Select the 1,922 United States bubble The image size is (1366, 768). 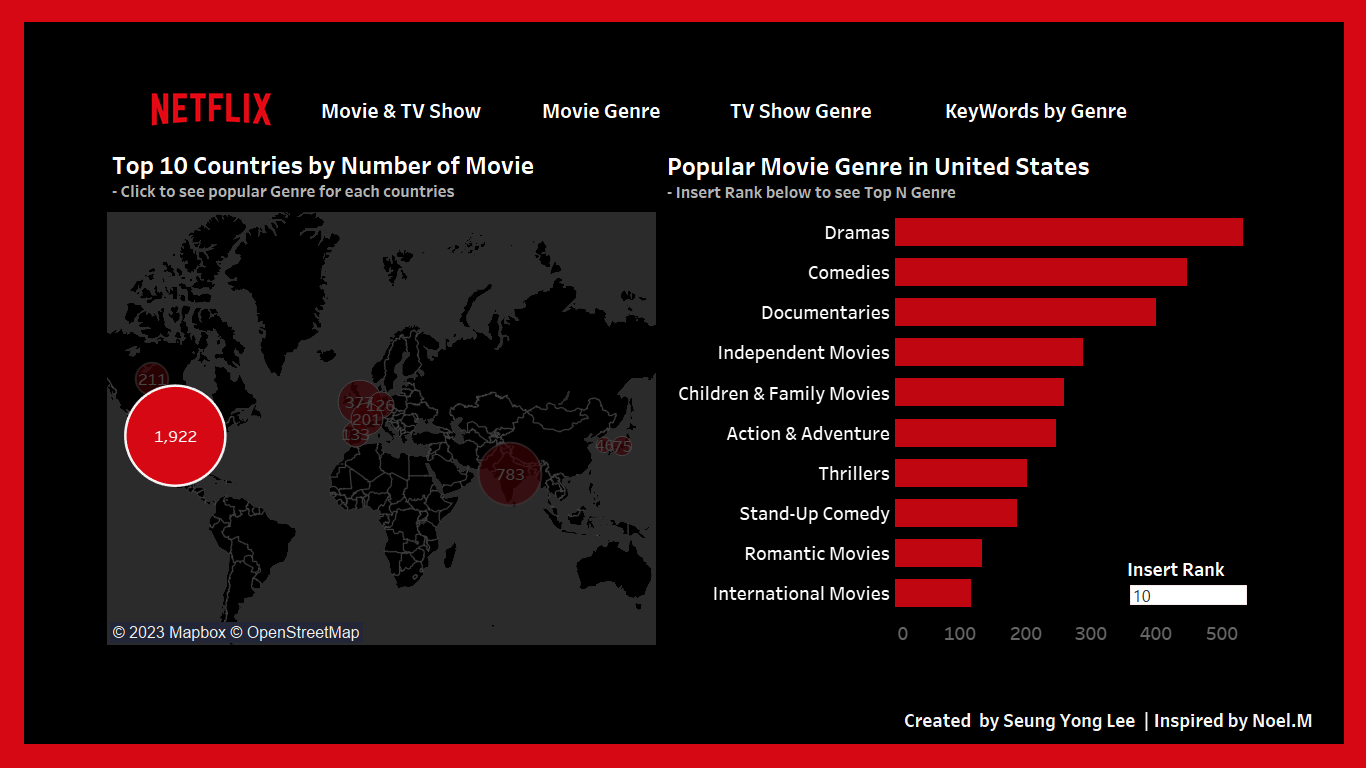[x=175, y=436]
